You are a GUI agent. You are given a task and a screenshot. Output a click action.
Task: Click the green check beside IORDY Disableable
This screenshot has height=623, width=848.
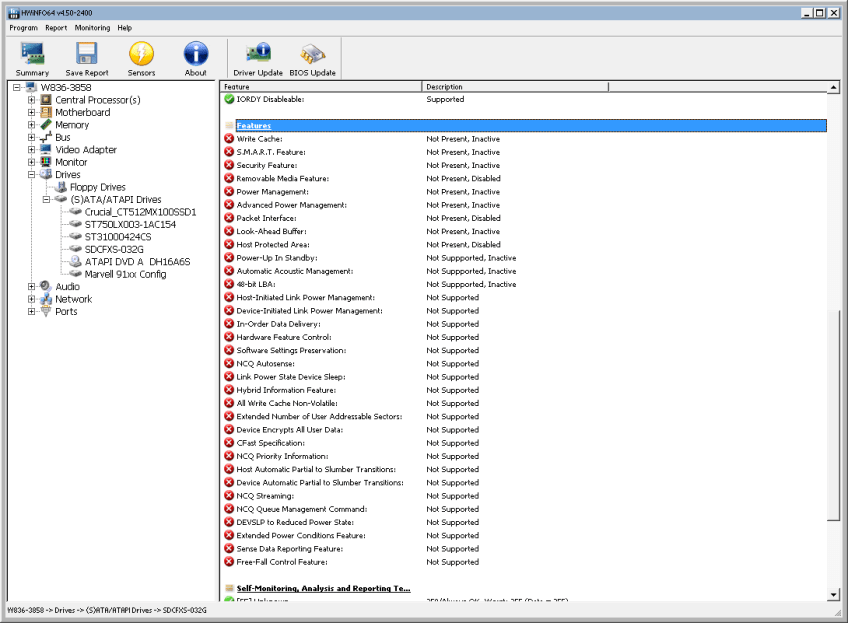(229, 99)
